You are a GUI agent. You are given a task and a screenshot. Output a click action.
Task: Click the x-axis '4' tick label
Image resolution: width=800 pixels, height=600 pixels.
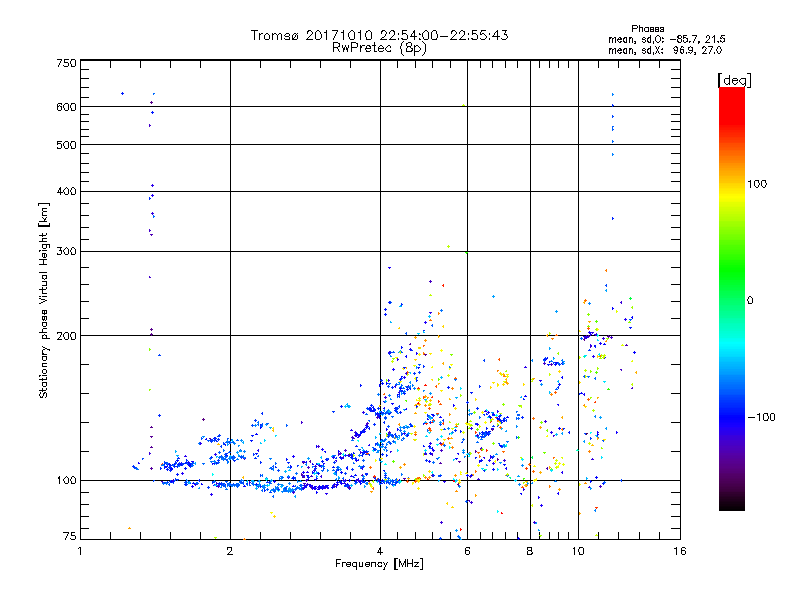tap(380, 551)
